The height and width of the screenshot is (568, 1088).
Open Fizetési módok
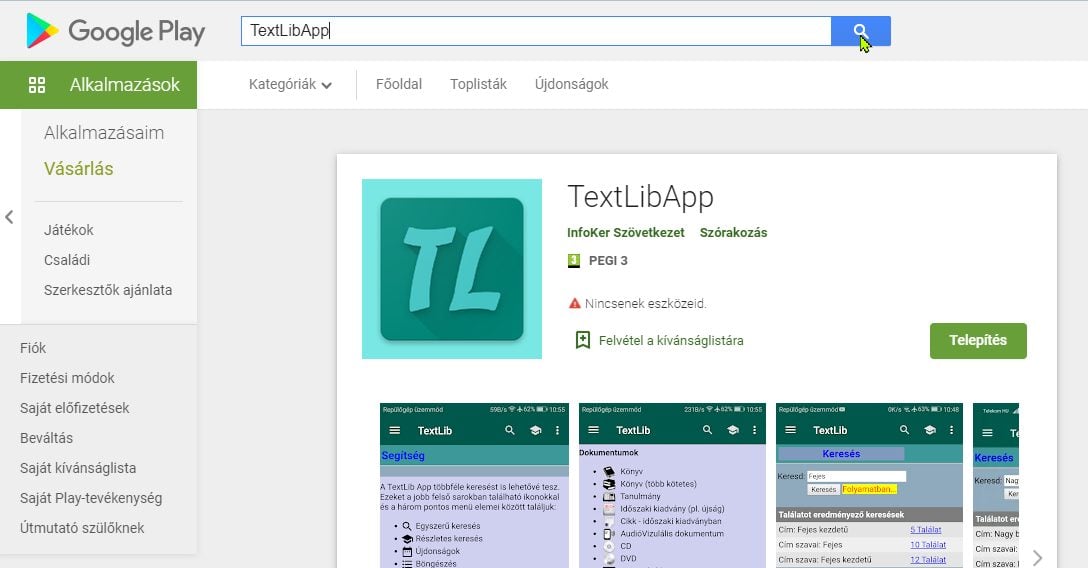(67, 378)
